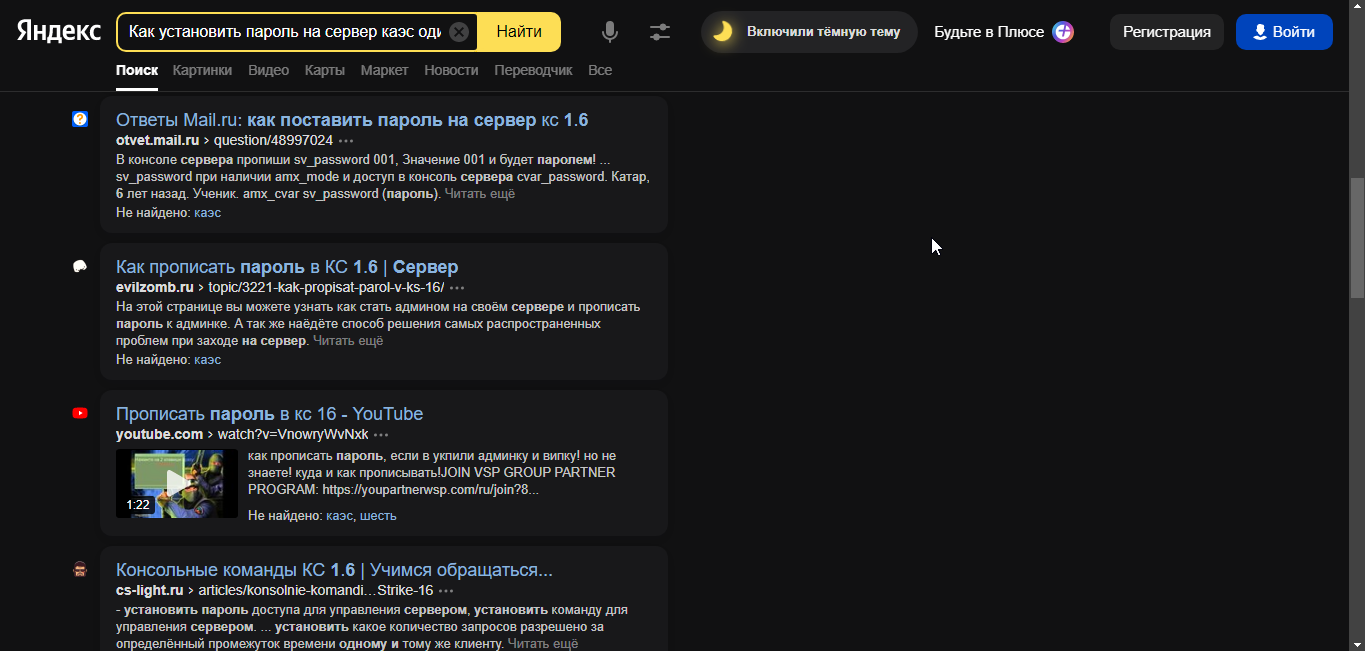The width and height of the screenshot is (1365, 651).
Task: Click 'question/48997024' path in Mail.ru URL
Action: [272, 141]
